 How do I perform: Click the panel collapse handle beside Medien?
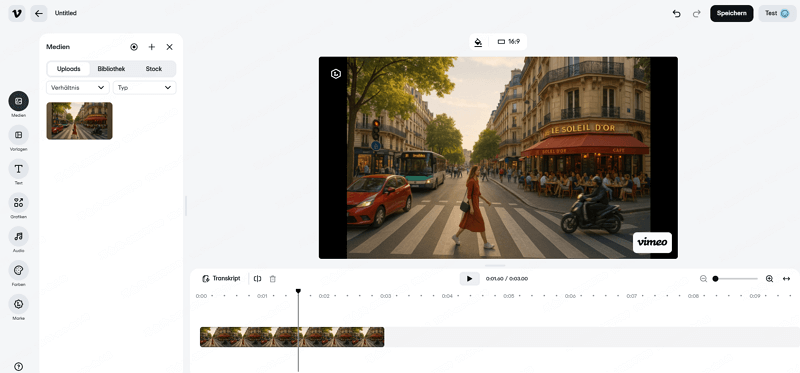(186, 206)
